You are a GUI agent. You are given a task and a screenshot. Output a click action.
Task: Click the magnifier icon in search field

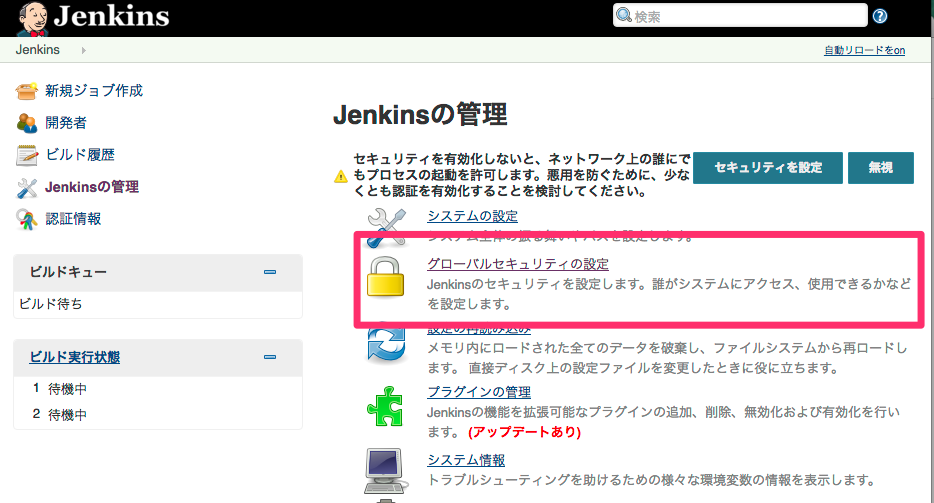tap(623, 15)
